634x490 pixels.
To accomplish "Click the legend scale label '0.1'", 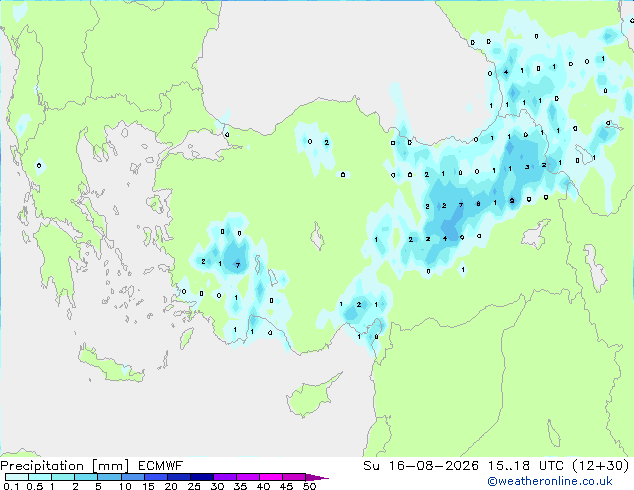I will tap(11, 486).
